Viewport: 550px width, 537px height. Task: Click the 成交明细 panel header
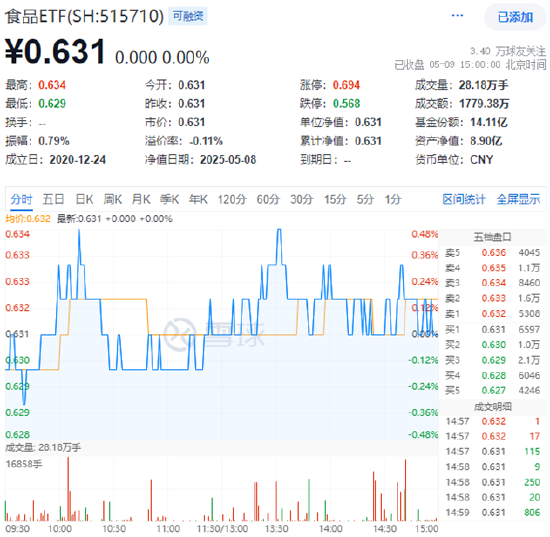492,407
